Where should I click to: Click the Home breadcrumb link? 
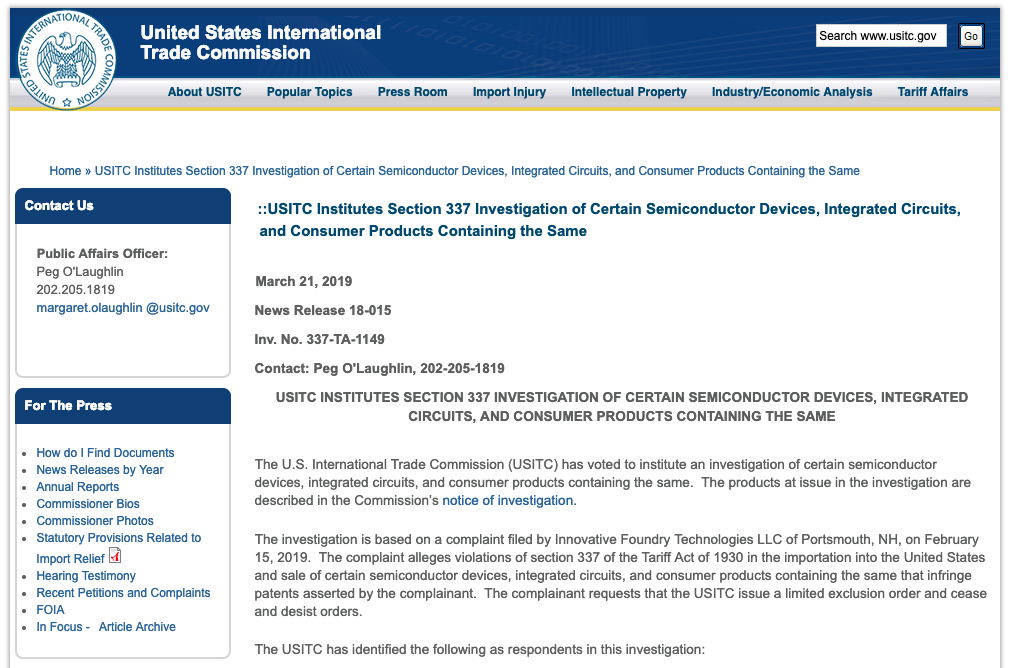coord(65,170)
